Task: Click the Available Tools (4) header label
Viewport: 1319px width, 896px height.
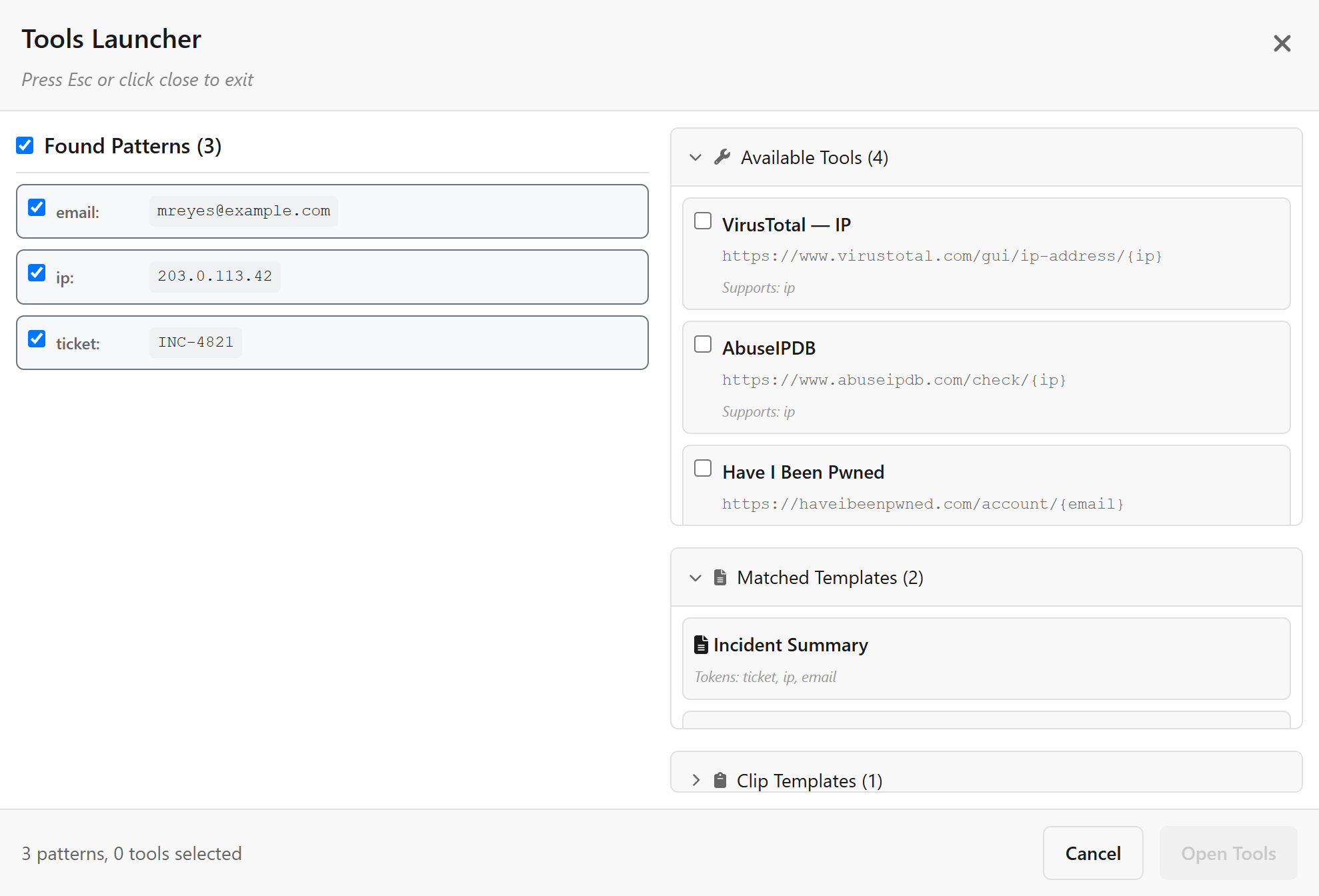Action: click(814, 157)
